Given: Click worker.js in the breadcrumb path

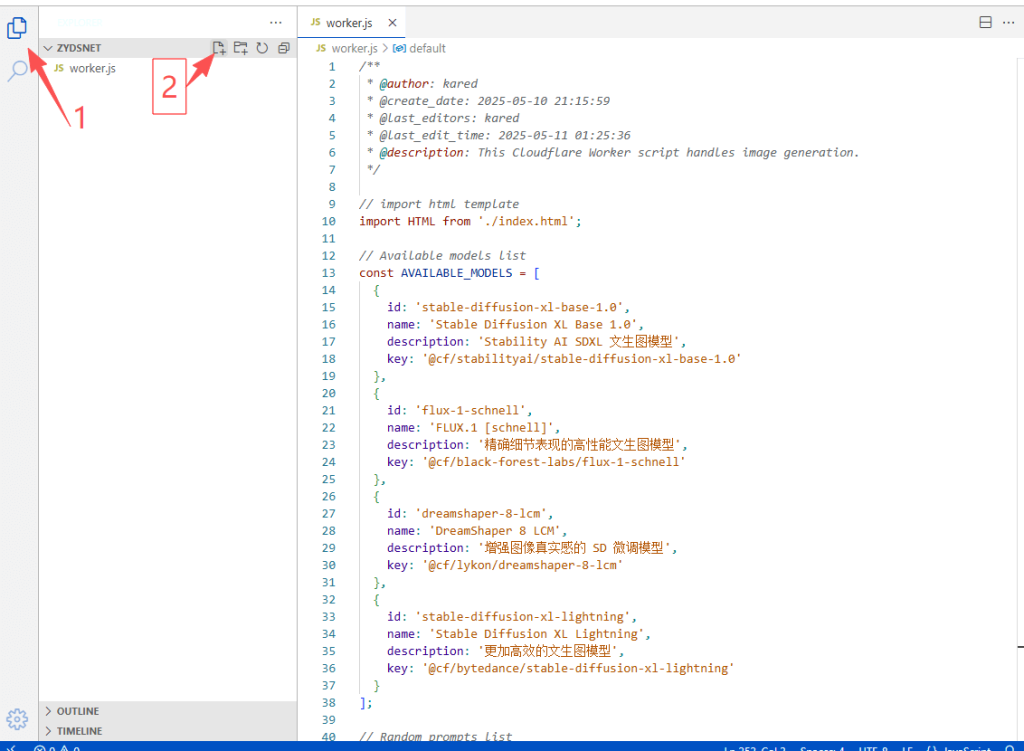Looking at the screenshot, I should tap(355, 48).
